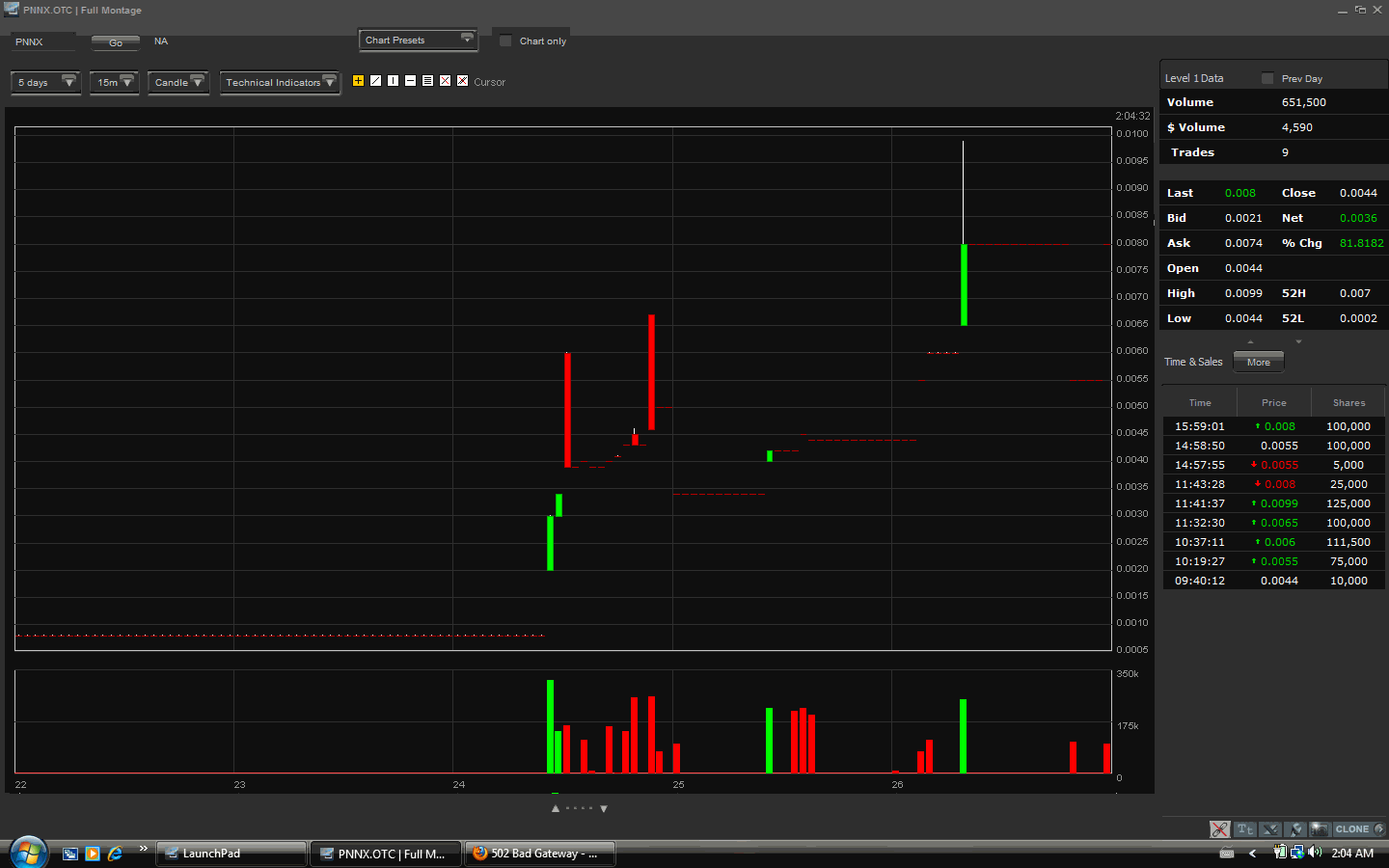Select the 11:32:30 trade row
This screenshot has width=1389, height=868.
pyautogui.click(x=1273, y=523)
